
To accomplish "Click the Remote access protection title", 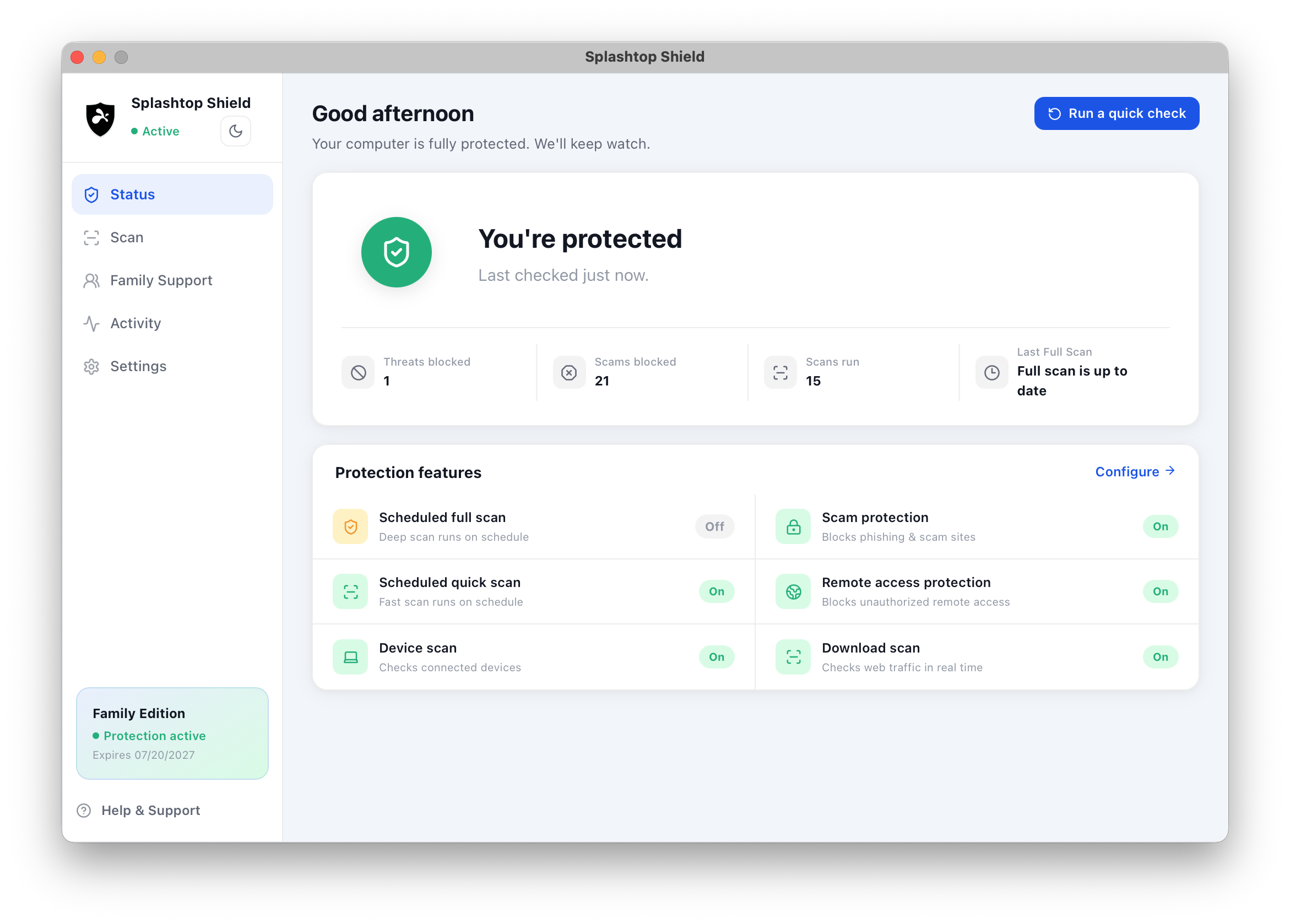I will [906, 582].
